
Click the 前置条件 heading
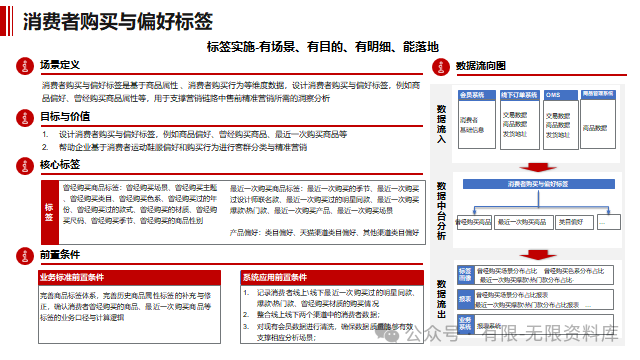click(x=60, y=255)
